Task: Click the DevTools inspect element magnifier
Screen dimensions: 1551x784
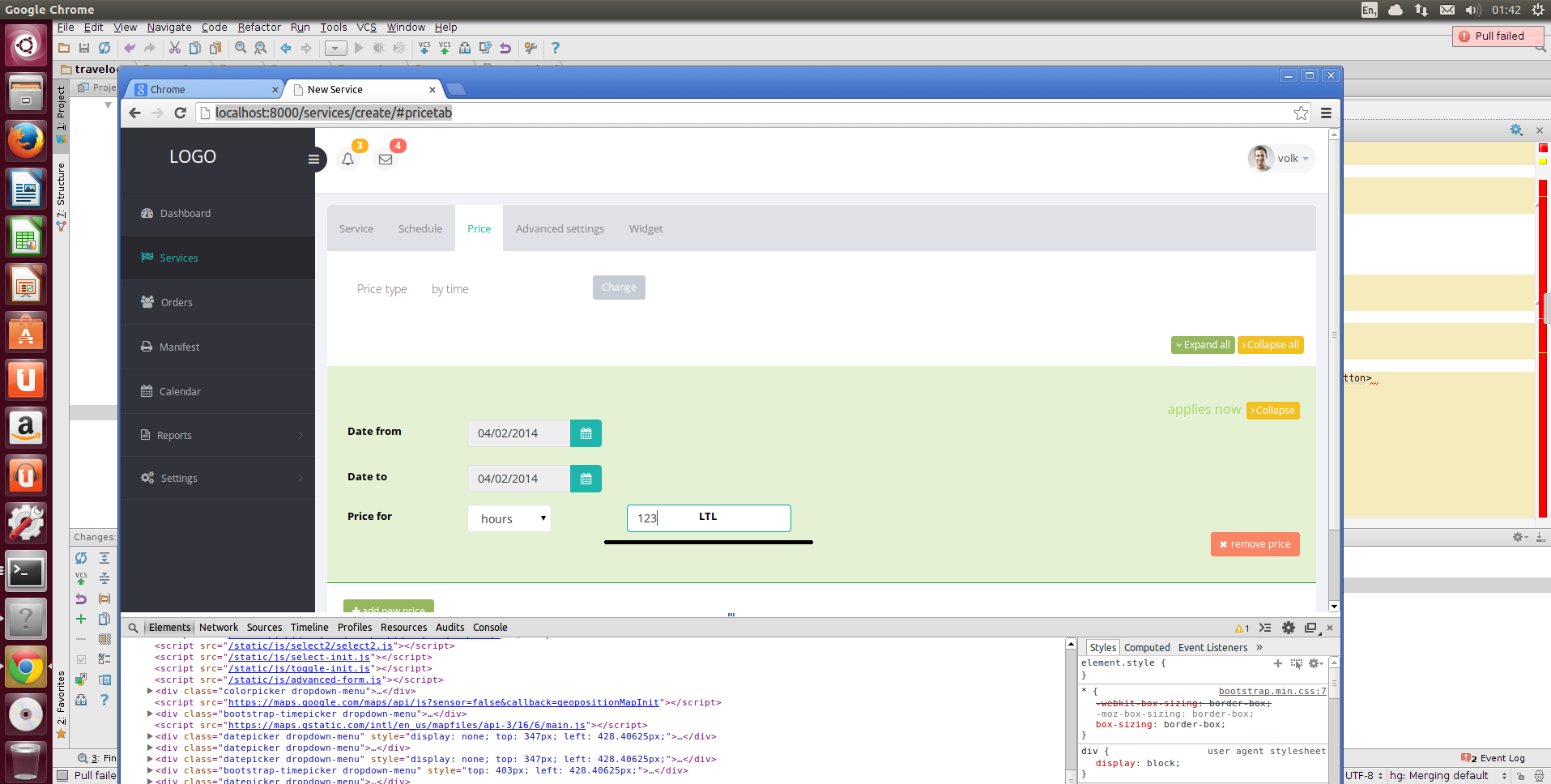Action: coord(133,628)
